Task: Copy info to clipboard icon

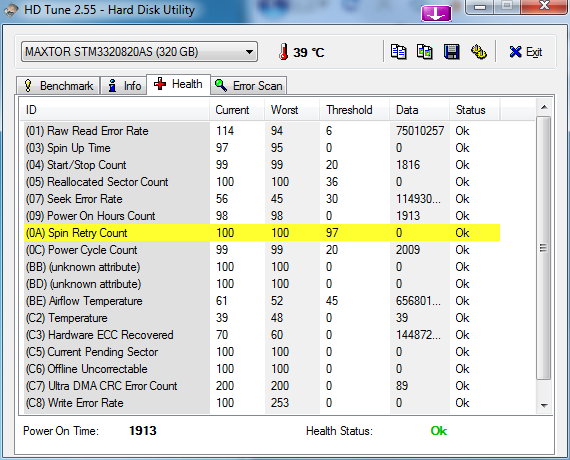Action: pyautogui.click(x=398, y=52)
